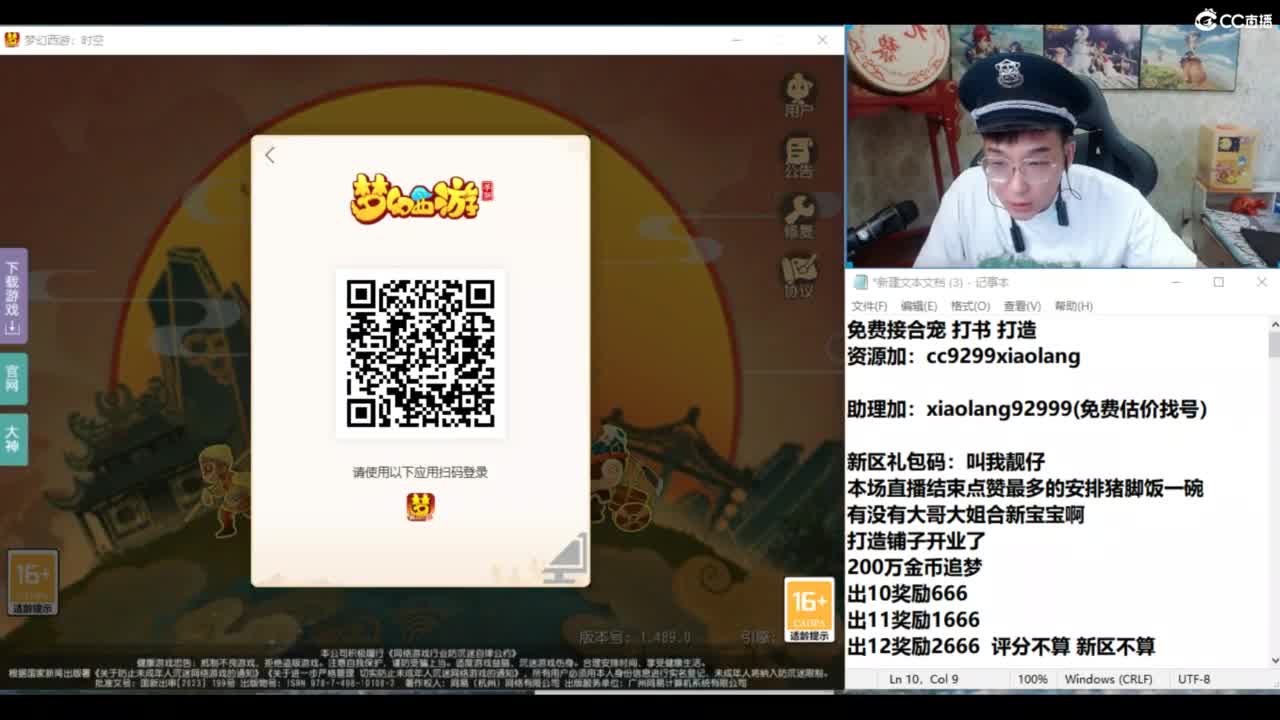Click line 出10奖励666

pyautogui.click(x=907, y=593)
